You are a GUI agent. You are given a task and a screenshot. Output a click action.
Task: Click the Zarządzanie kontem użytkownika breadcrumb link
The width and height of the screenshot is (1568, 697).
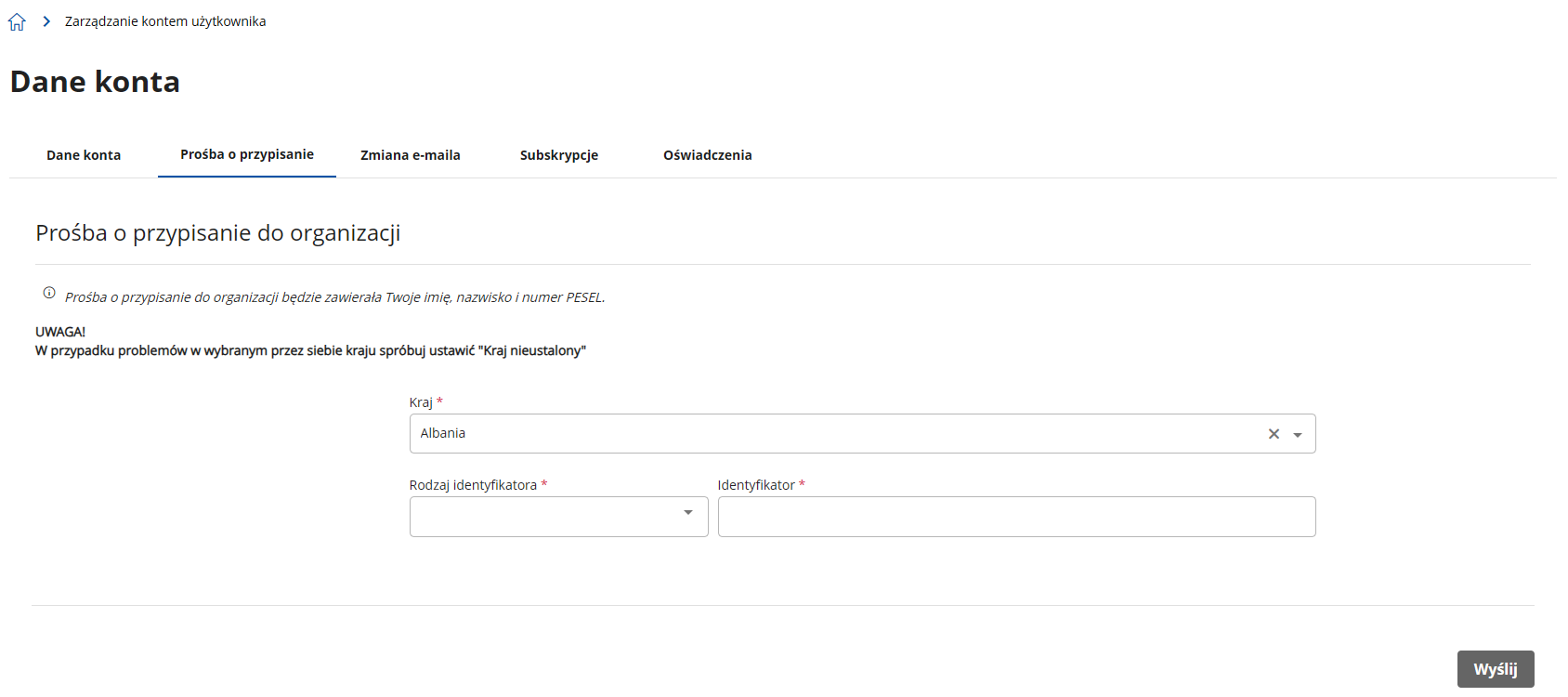pos(165,21)
